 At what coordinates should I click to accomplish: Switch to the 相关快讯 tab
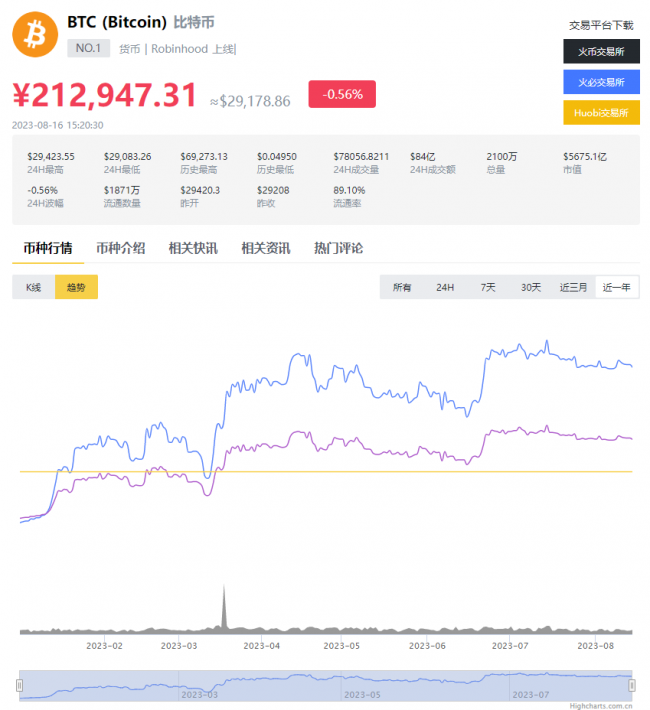[193, 248]
